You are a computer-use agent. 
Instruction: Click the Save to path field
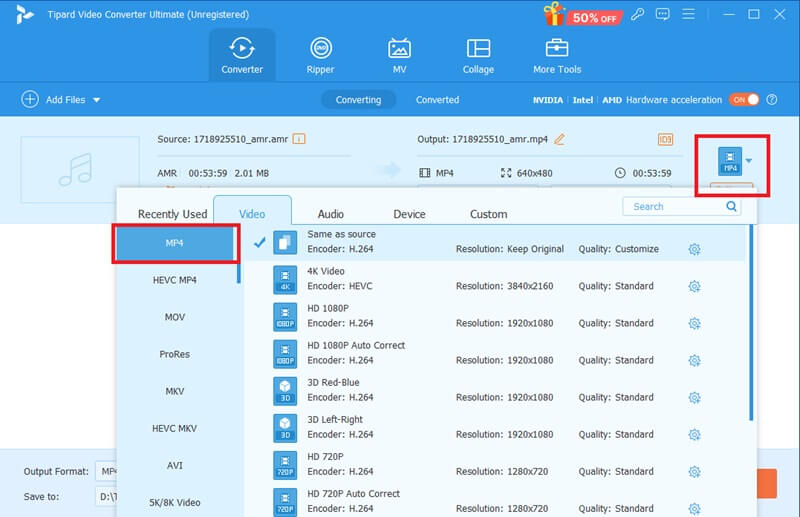tap(106, 497)
